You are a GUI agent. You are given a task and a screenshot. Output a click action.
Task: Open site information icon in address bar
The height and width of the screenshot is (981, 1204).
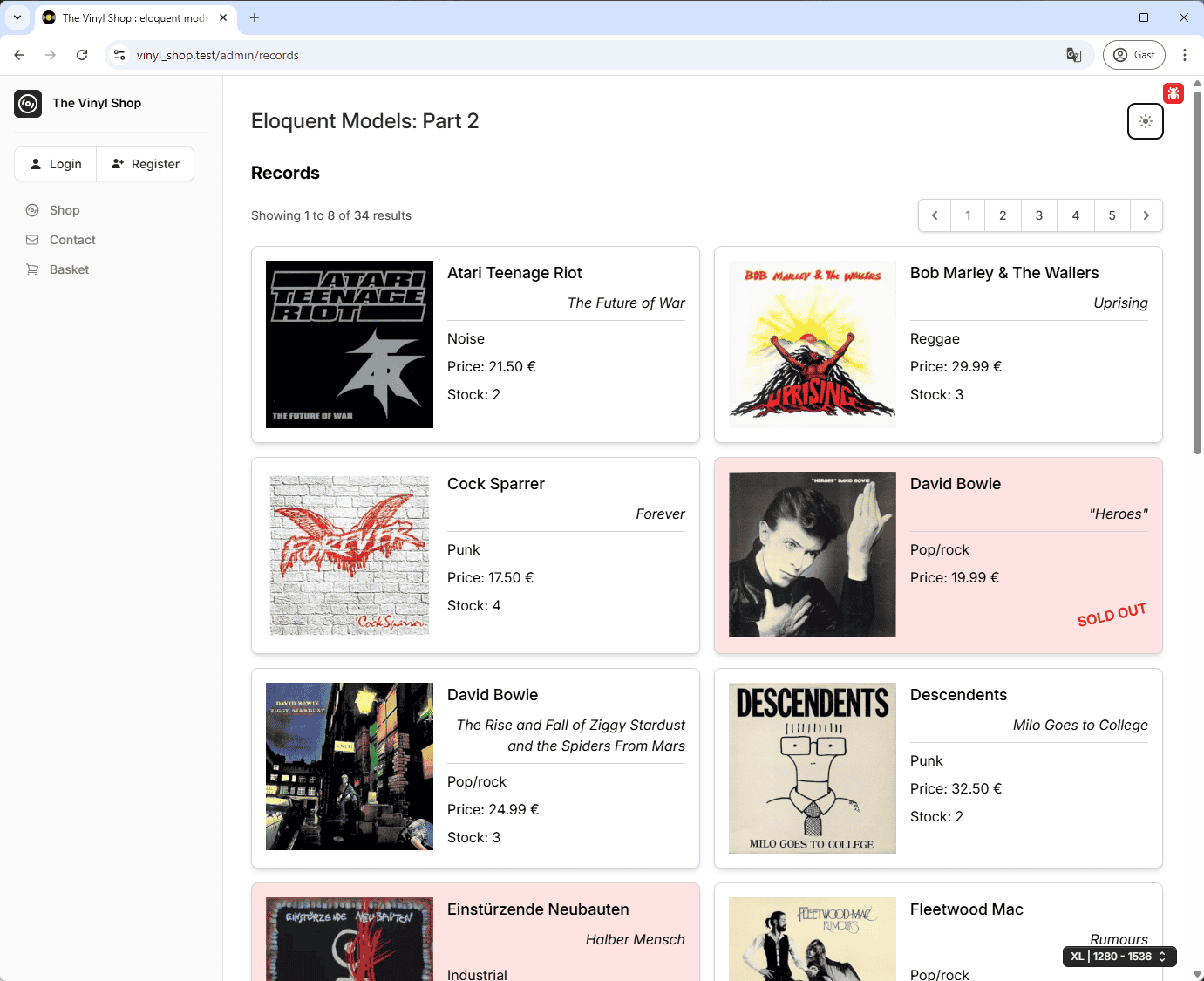pyautogui.click(x=119, y=55)
